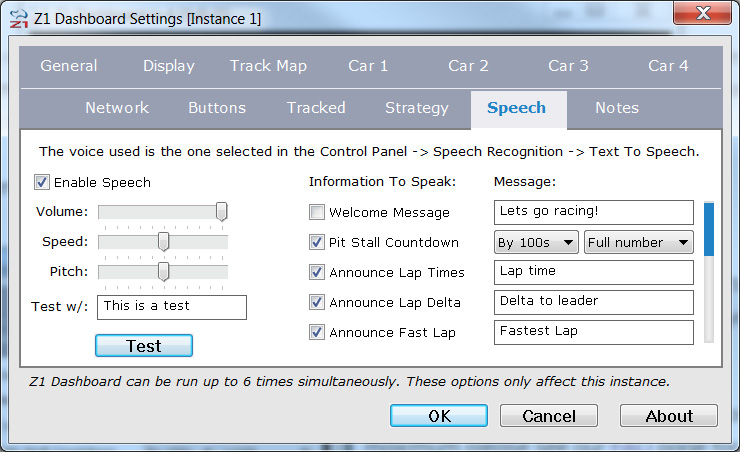Open the Strategy tab
Viewport: 740px width, 452px height.
pos(417,109)
